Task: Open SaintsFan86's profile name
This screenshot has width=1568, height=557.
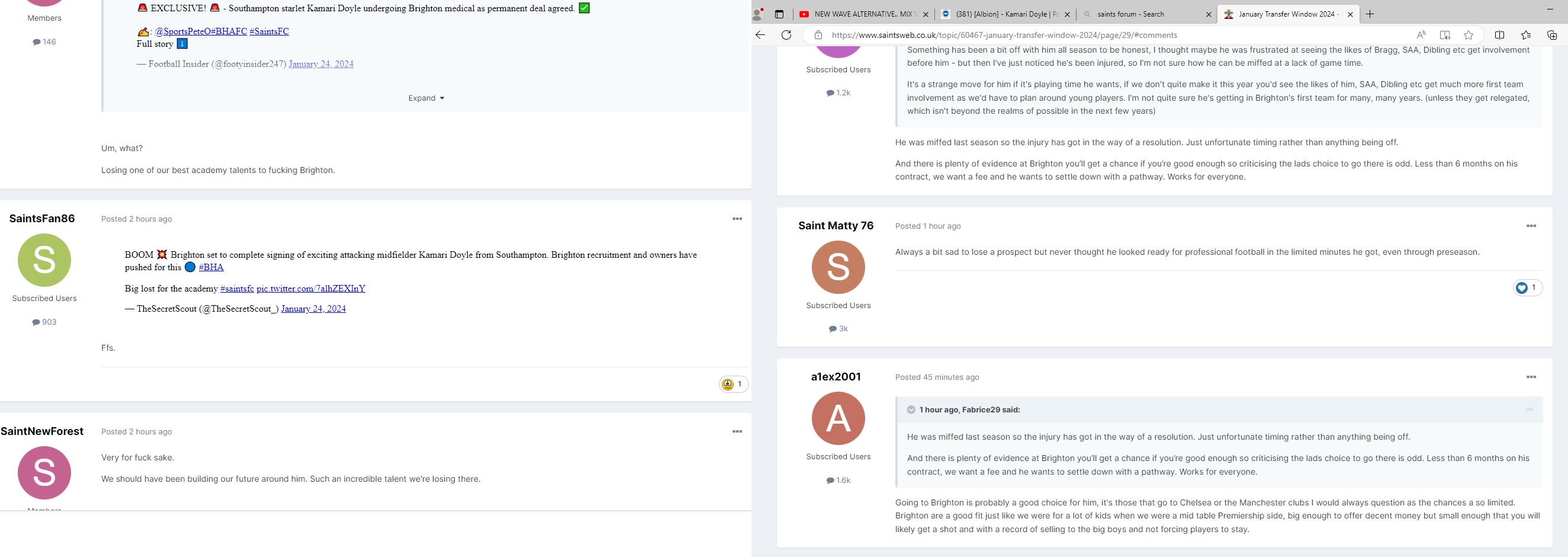Action: tap(42, 218)
